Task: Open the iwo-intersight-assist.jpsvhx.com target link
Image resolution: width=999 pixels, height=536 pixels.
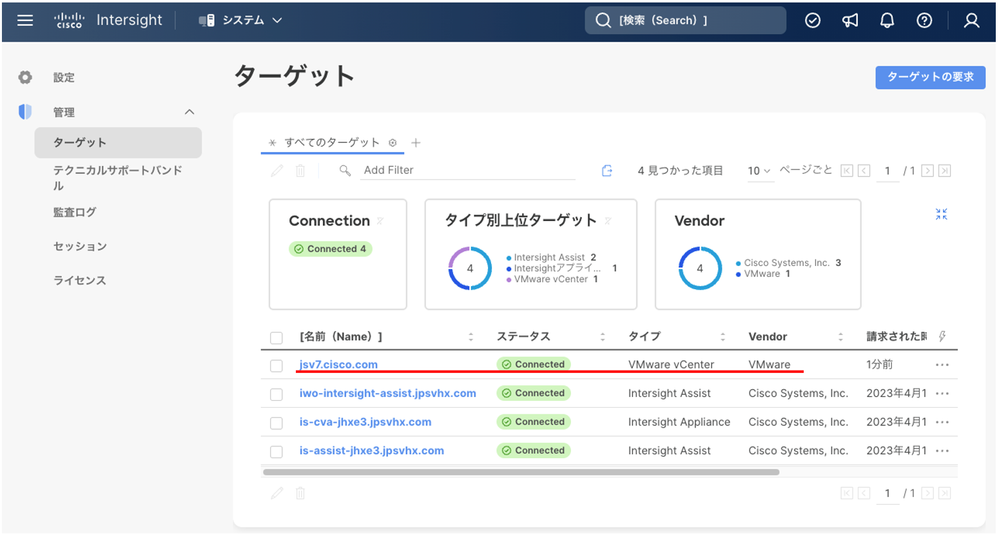Action: (x=387, y=393)
